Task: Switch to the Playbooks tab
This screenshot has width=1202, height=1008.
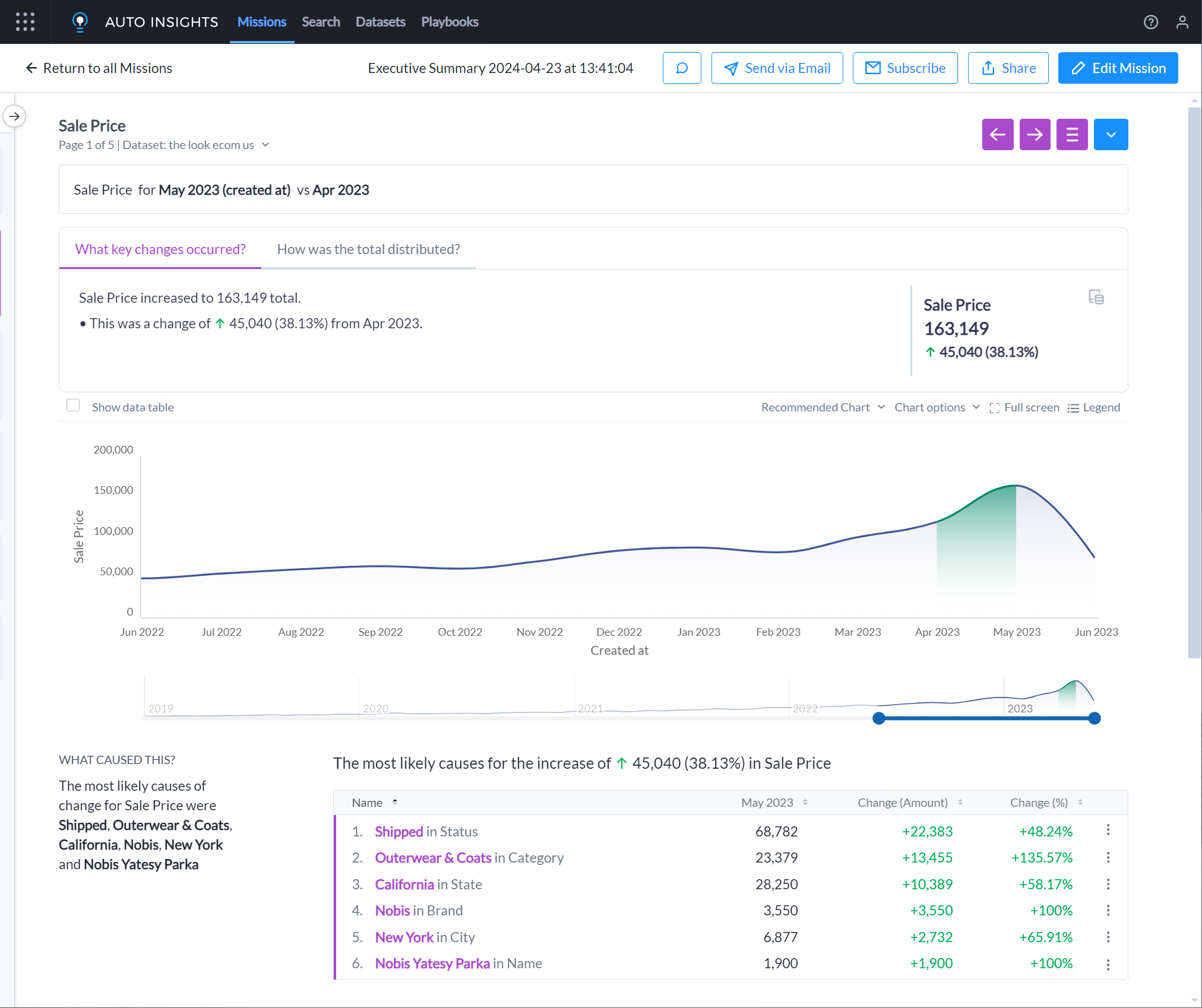Action: click(450, 22)
